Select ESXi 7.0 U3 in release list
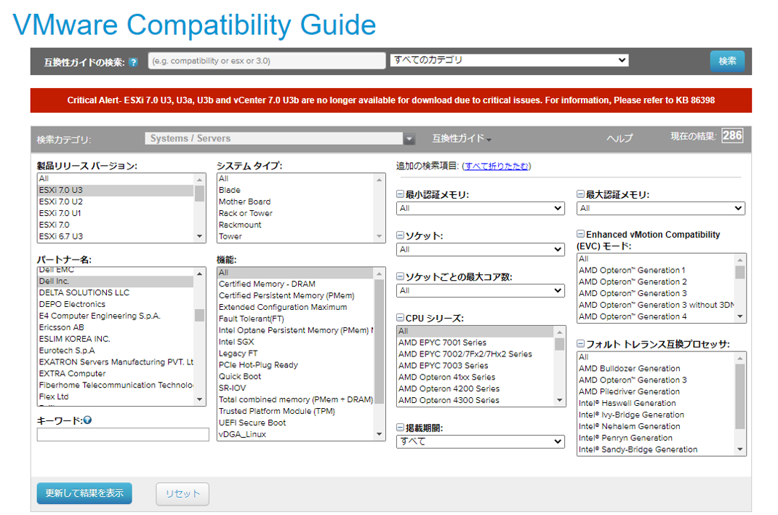The height and width of the screenshot is (515, 778). click(x=116, y=190)
